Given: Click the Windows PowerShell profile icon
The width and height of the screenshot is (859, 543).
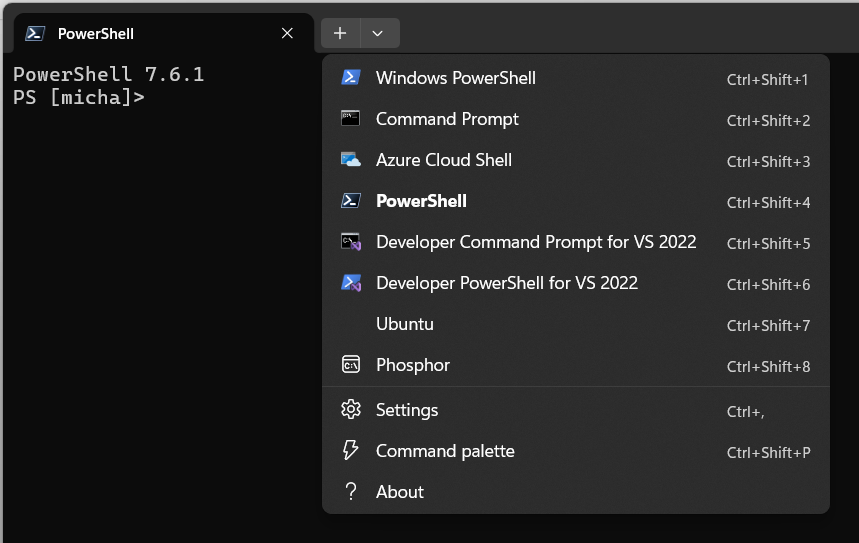Looking at the screenshot, I should point(351,77).
